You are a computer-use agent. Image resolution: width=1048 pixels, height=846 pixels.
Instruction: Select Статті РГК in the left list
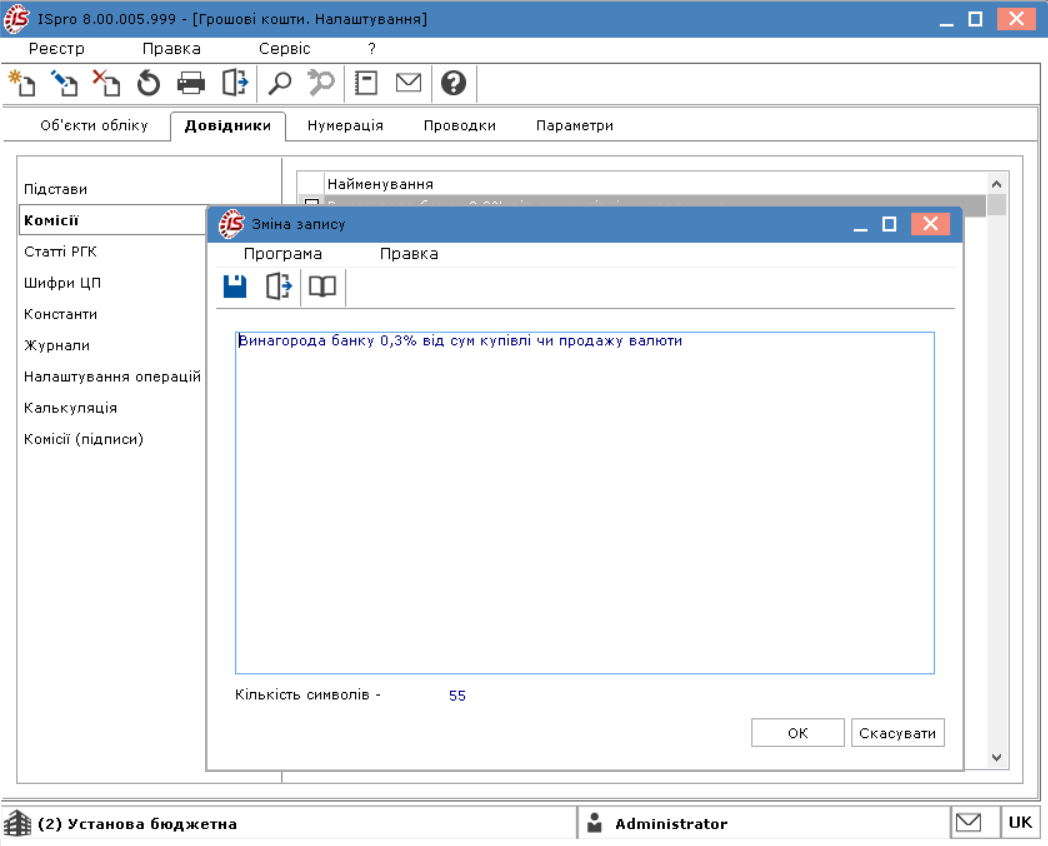point(60,252)
